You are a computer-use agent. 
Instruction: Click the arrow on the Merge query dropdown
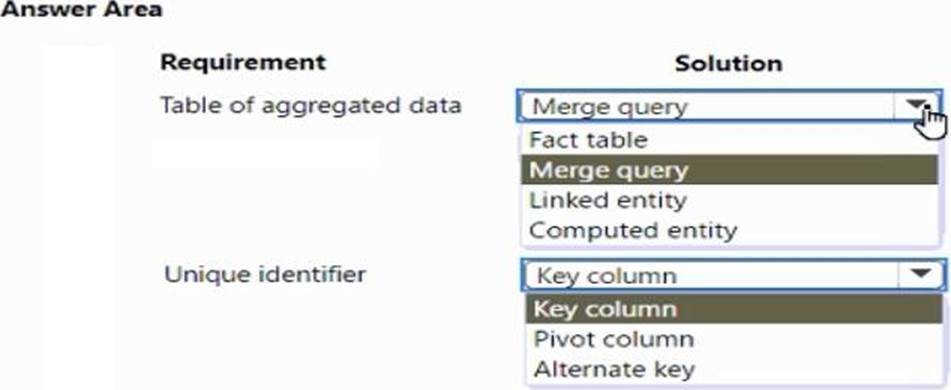[919, 106]
